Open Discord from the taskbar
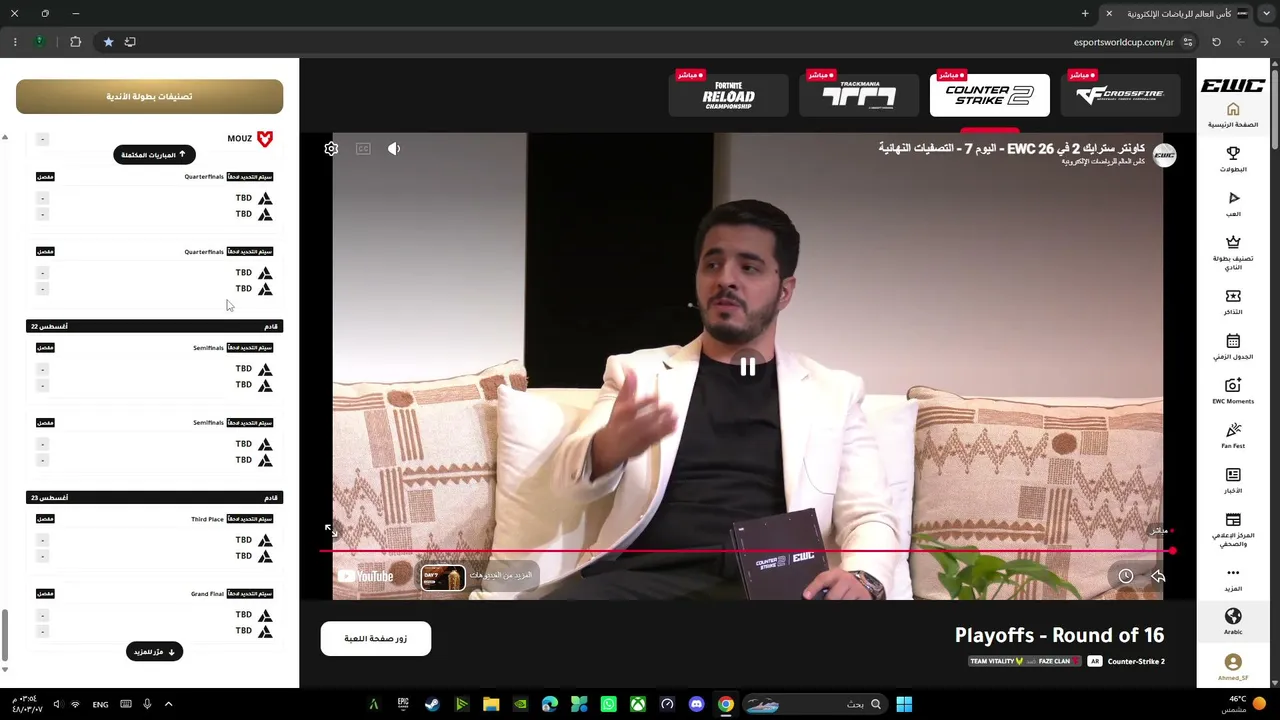The image size is (1280, 720). [x=697, y=704]
